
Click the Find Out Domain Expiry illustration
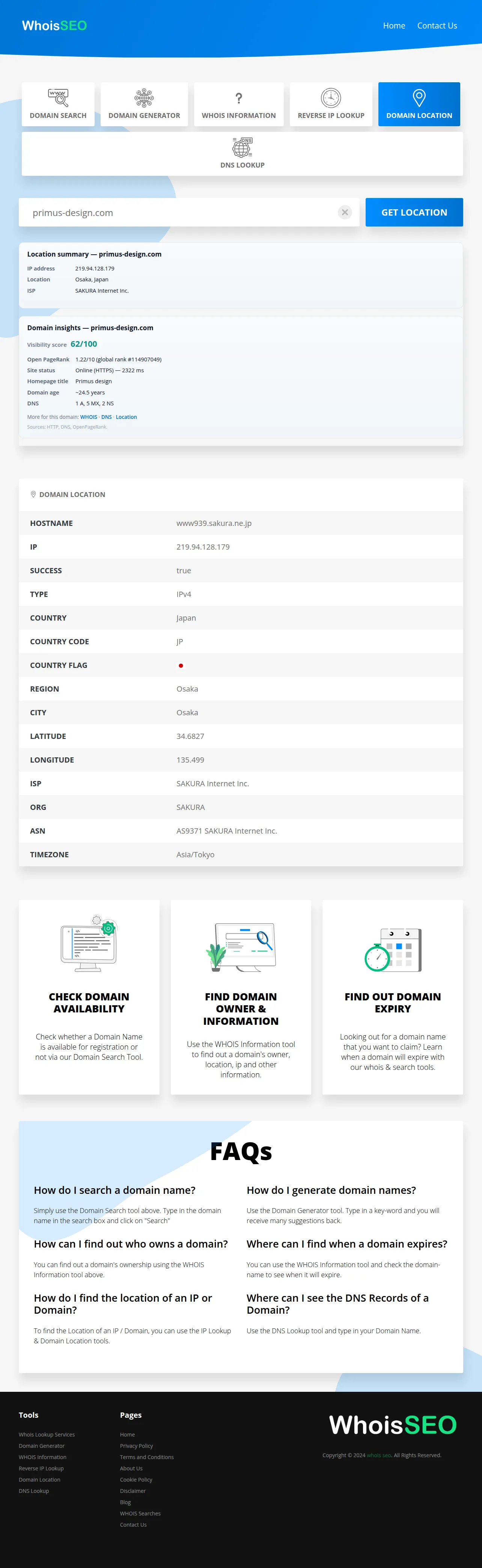pyautogui.click(x=393, y=950)
